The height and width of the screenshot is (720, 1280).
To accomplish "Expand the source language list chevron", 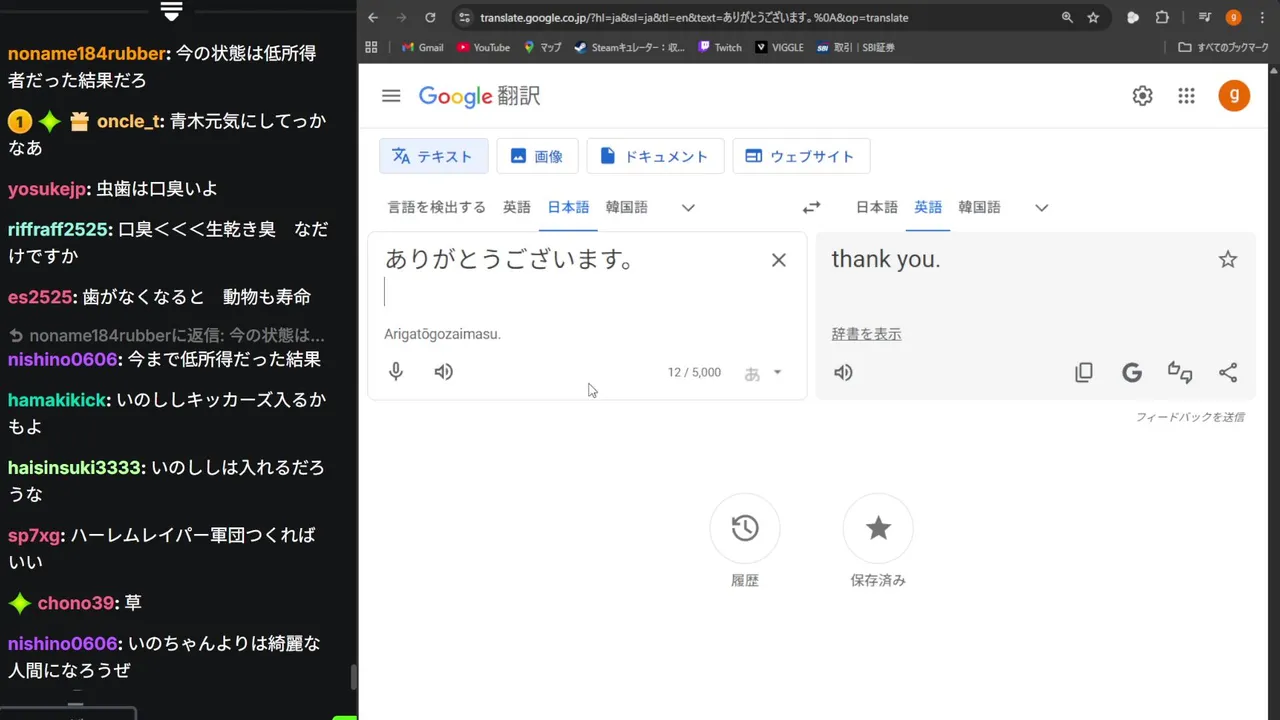I will 688,208.
